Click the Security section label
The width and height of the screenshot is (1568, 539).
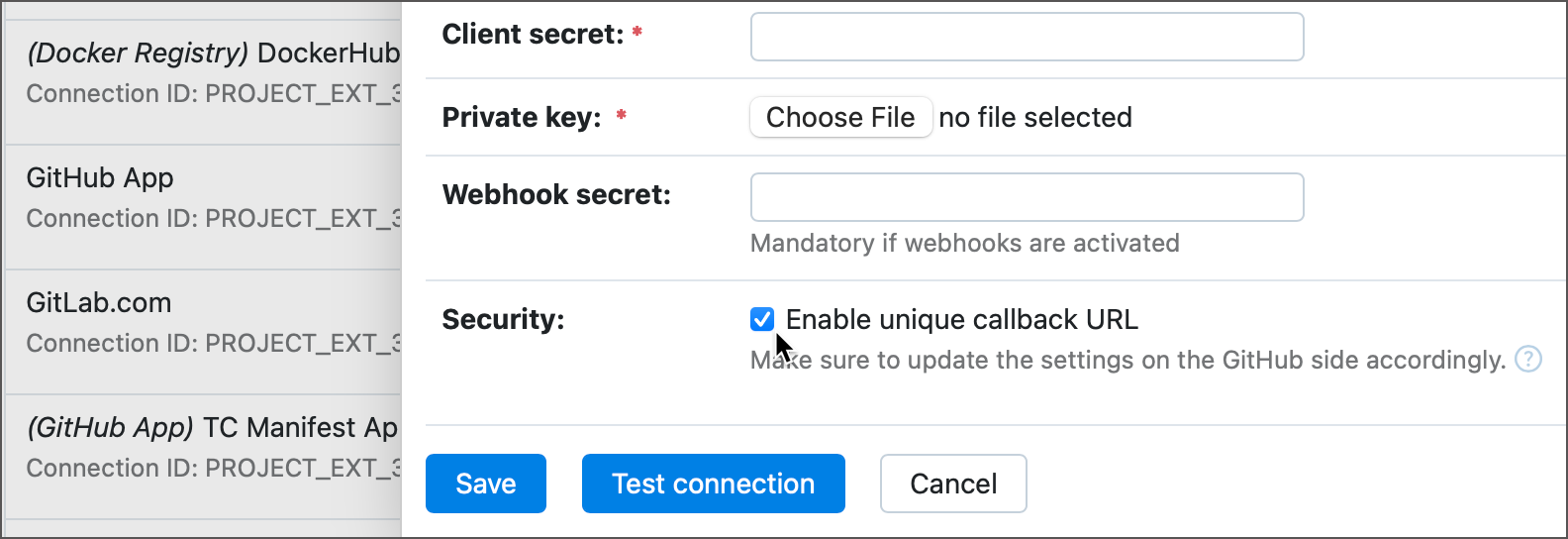coord(503,319)
